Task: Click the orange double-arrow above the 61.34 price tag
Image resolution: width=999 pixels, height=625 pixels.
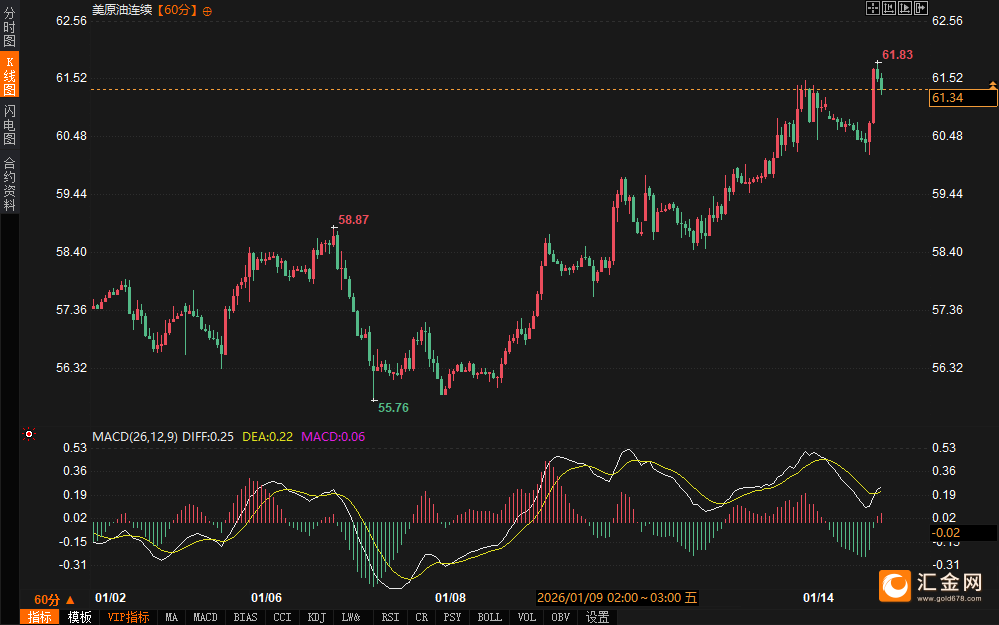Action: tap(992, 87)
